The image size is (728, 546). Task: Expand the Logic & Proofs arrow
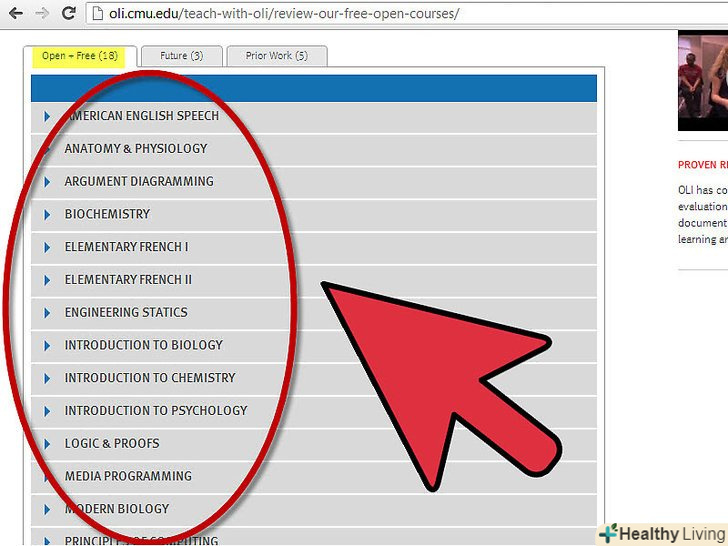[x=47, y=444]
